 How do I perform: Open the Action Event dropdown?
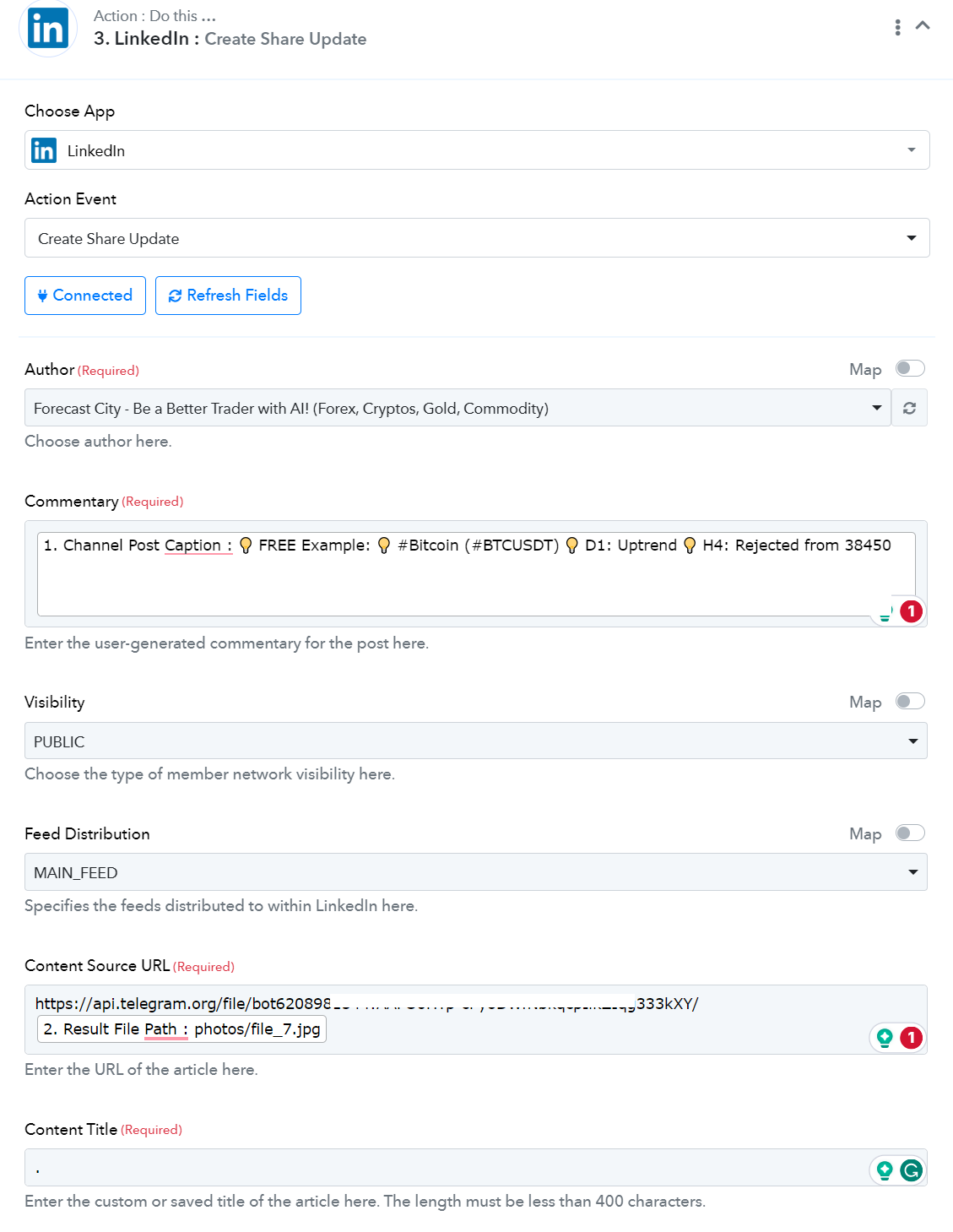[x=477, y=238]
